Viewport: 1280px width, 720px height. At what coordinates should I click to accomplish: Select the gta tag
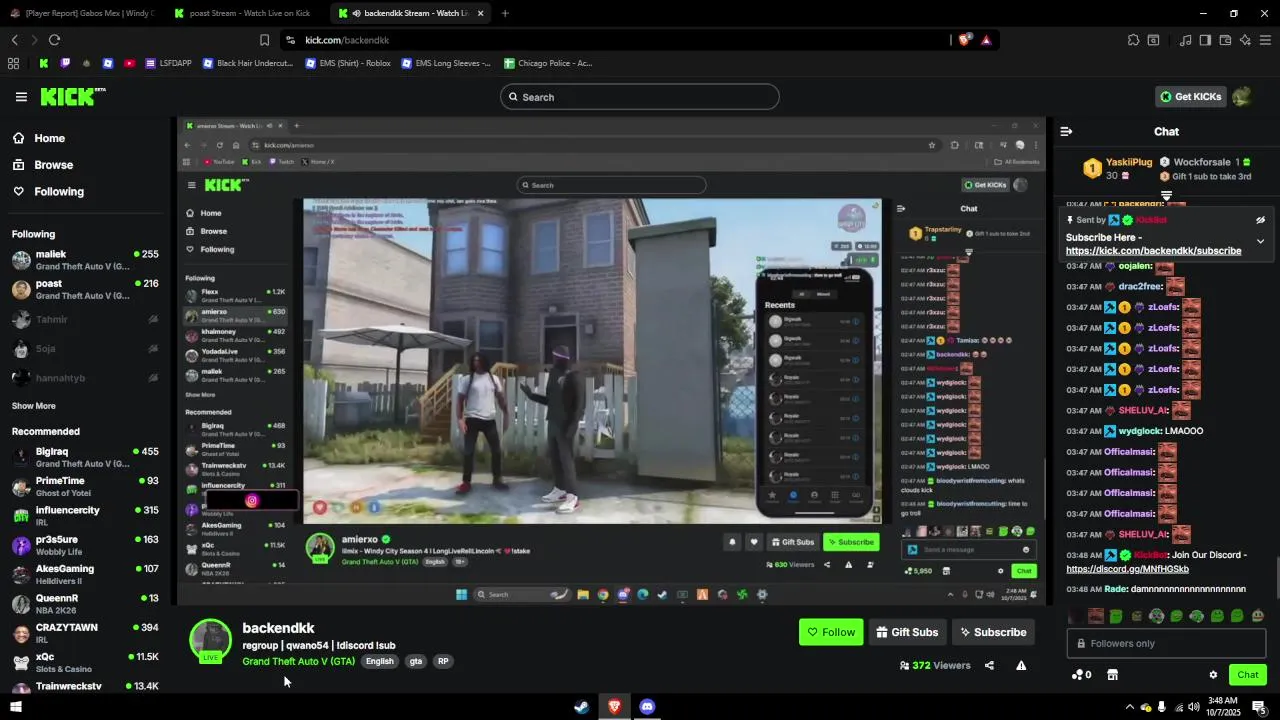coord(415,661)
